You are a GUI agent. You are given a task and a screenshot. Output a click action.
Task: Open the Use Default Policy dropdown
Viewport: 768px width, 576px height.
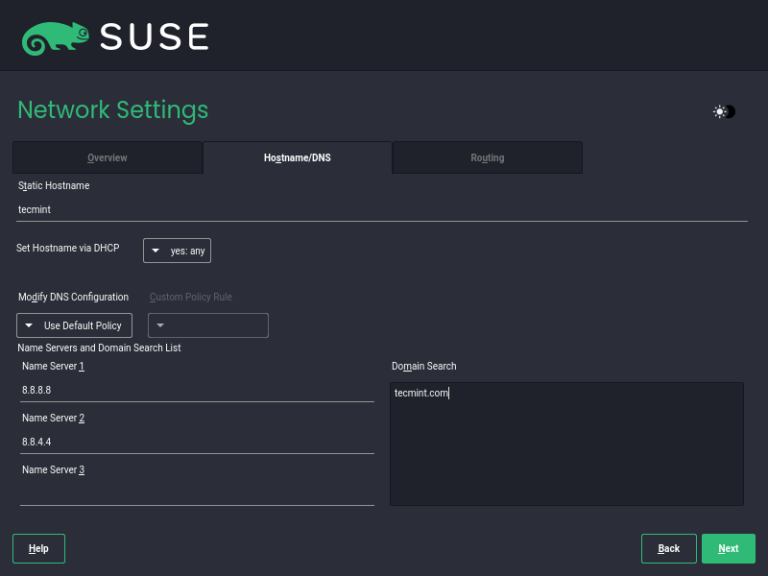point(74,326)
